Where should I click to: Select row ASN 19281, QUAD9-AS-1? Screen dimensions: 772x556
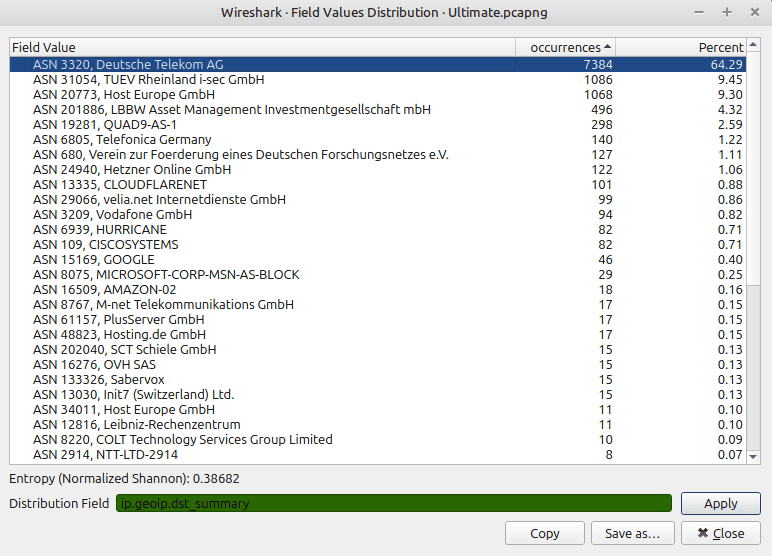(x=378, y=125)
